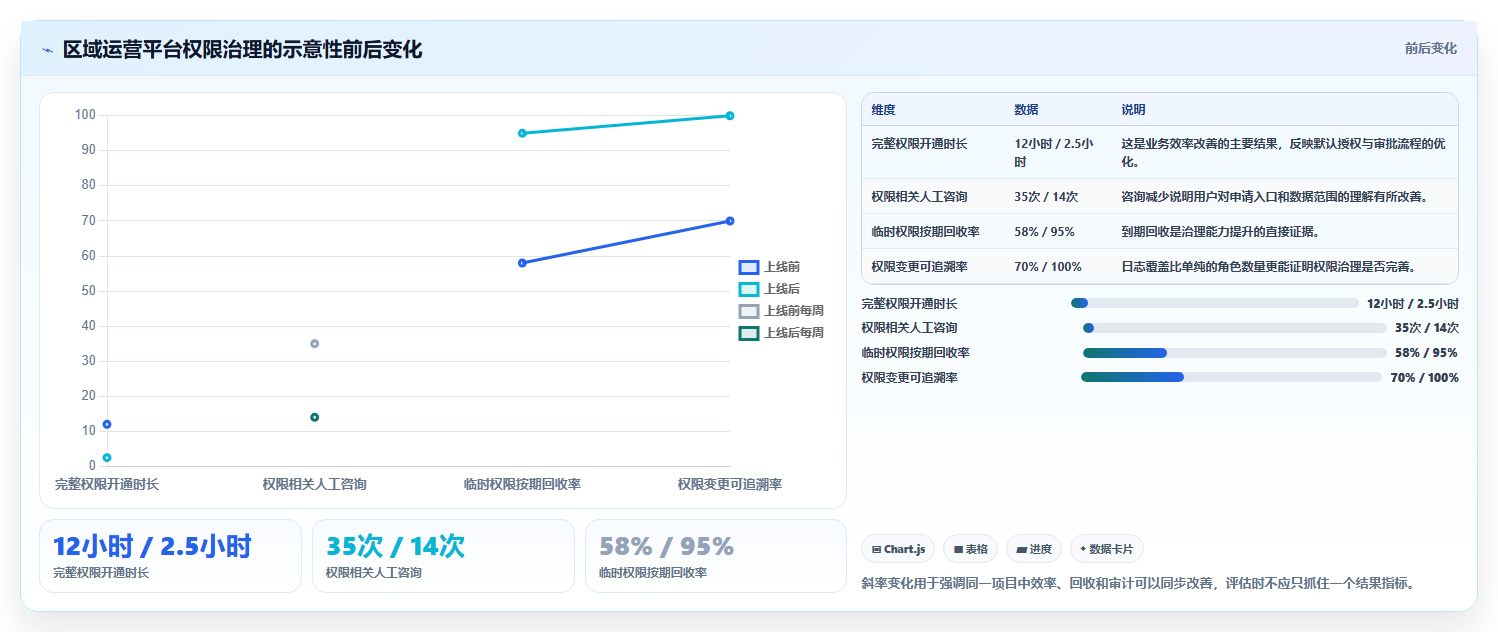1498x632 pixels.
Task: Click the green 上线后每周 point at 14
Action: (314, 417)
